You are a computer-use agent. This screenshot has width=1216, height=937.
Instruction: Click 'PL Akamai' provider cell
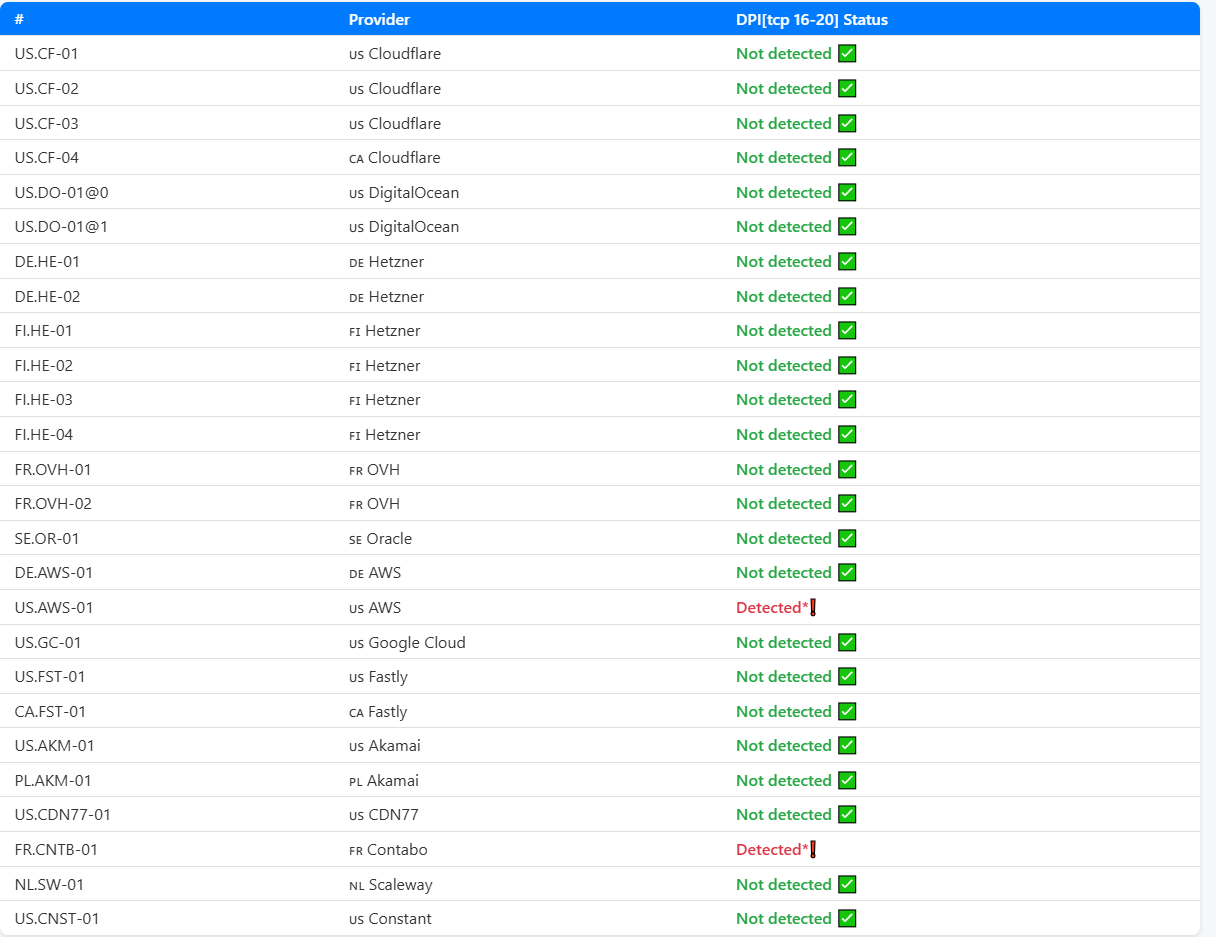(x=384, y=780)
